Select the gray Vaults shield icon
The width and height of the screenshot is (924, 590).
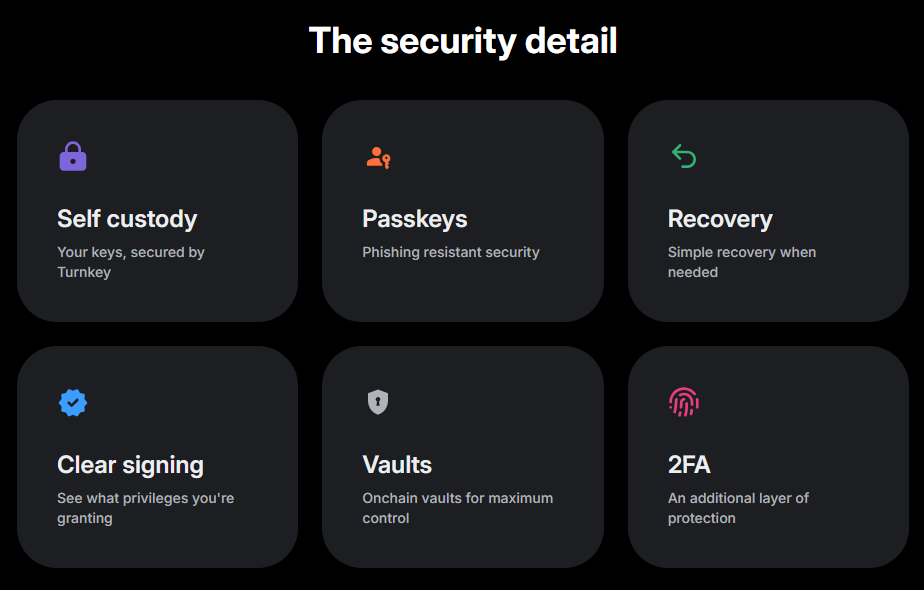point(377,402)
